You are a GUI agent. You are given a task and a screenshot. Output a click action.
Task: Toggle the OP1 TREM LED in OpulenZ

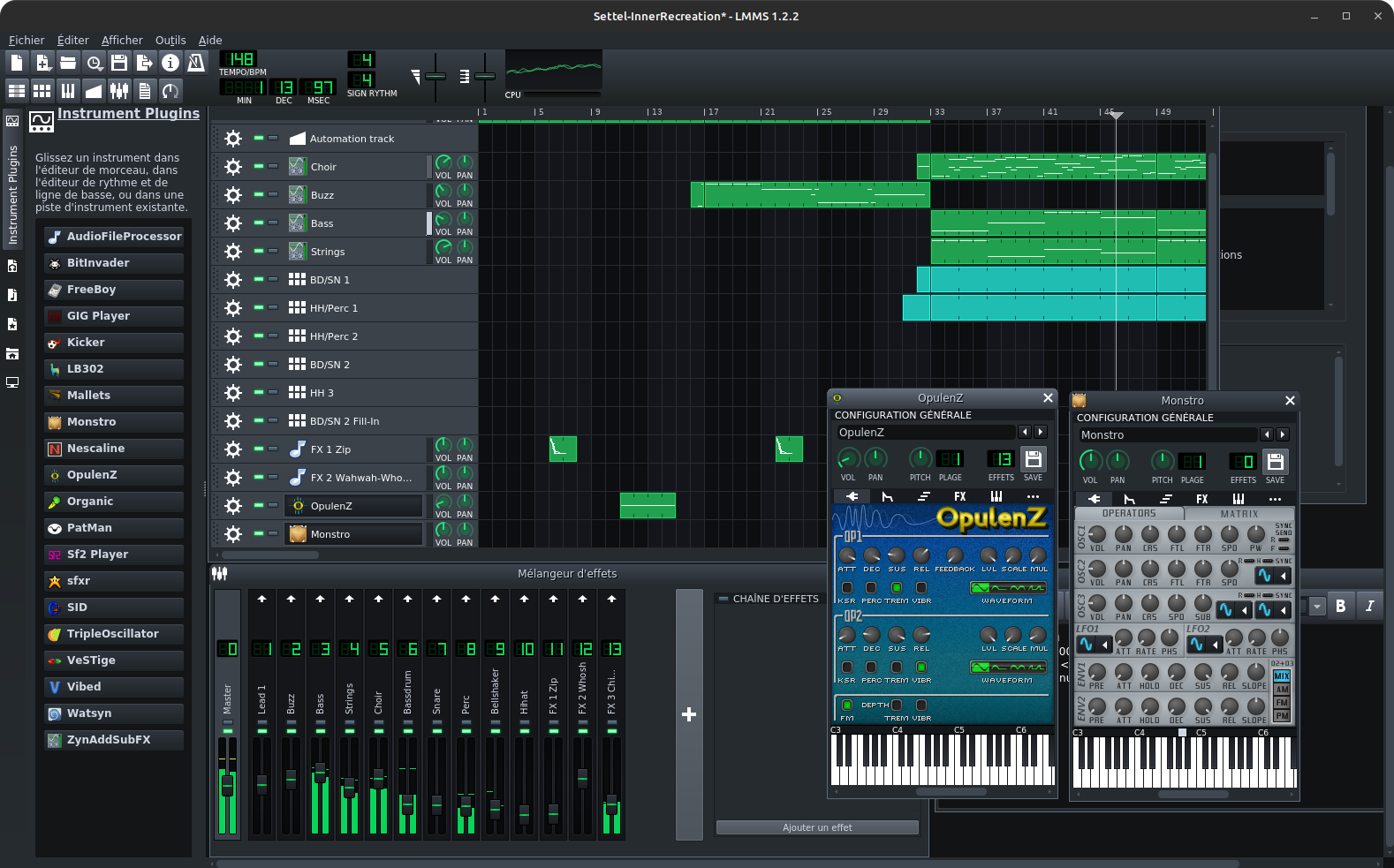(x=897, y=588)
